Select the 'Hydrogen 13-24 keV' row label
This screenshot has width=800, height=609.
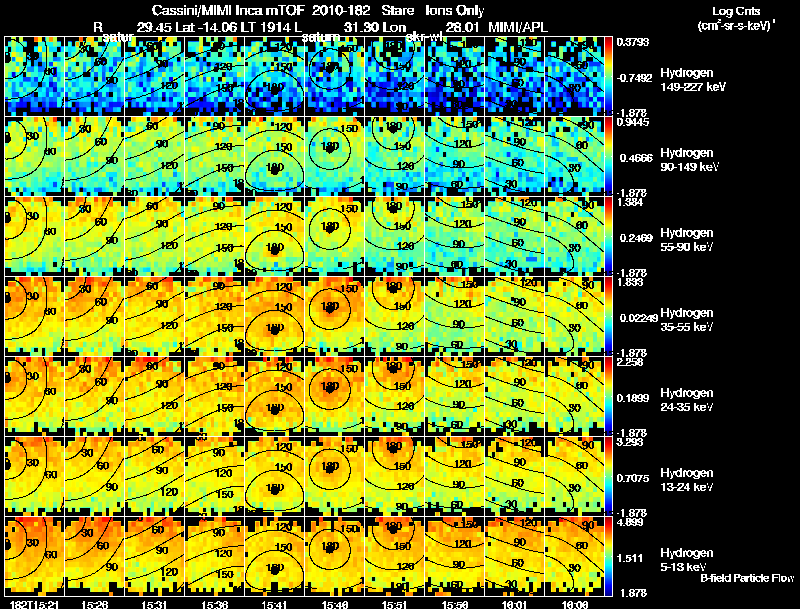(x=686, y=480)
